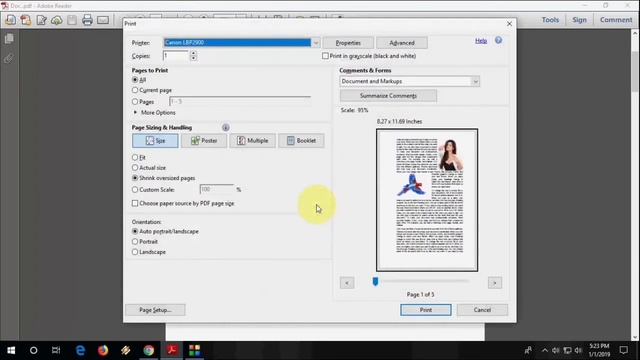The image size is (640, 360).
Task: Click the Advanced button
Action: coord(402,42)
